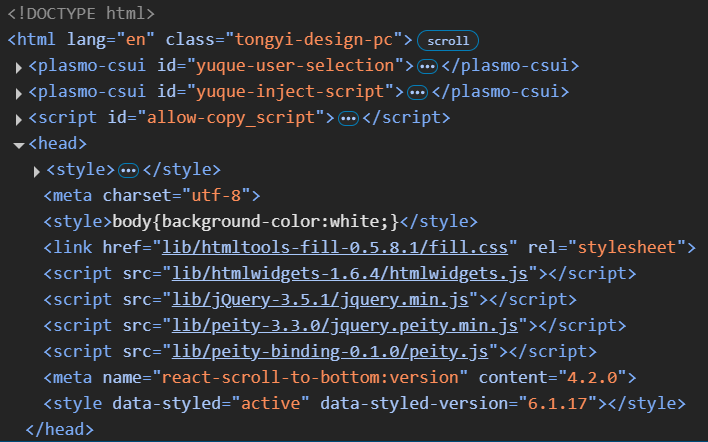This screenshot has width=708, height=442.
Task: Open the peity-binding peity.js link
Action: click(330, 352)
